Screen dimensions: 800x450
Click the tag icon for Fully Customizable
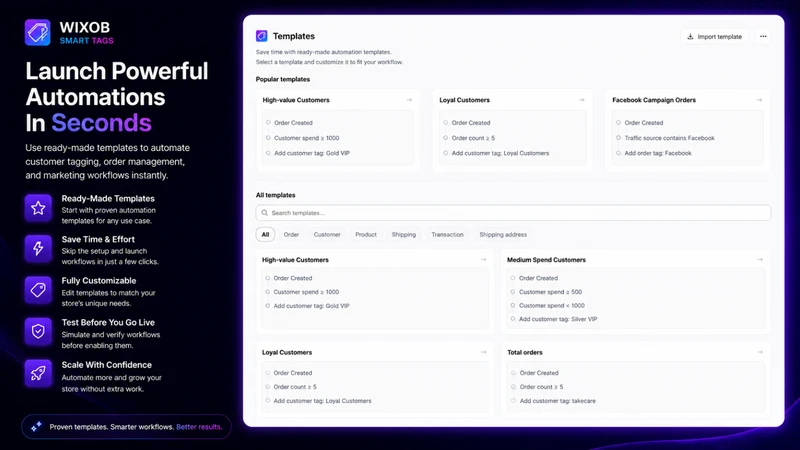[x=38, y=290]
